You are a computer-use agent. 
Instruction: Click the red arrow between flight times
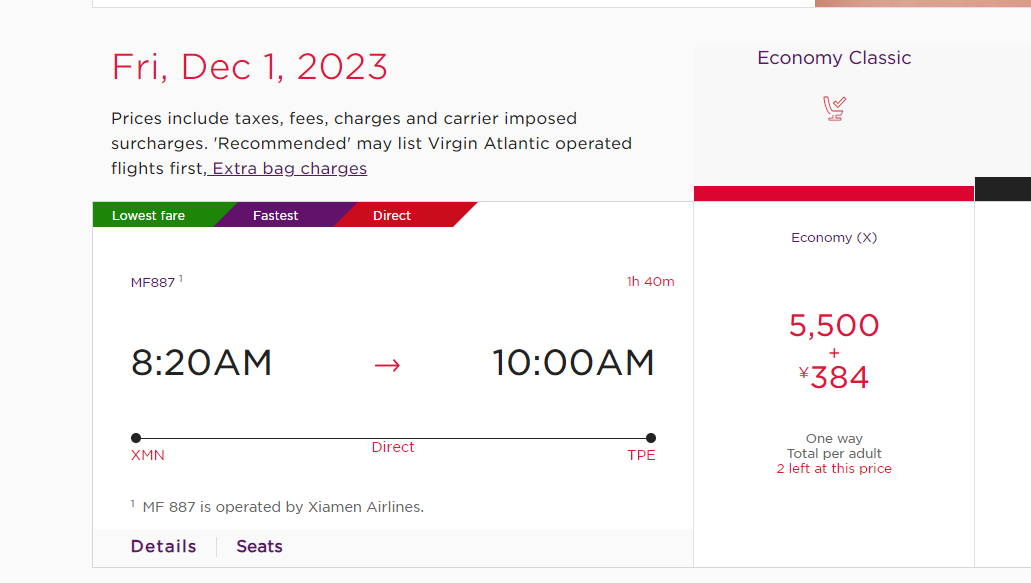(x=387, y=365)
